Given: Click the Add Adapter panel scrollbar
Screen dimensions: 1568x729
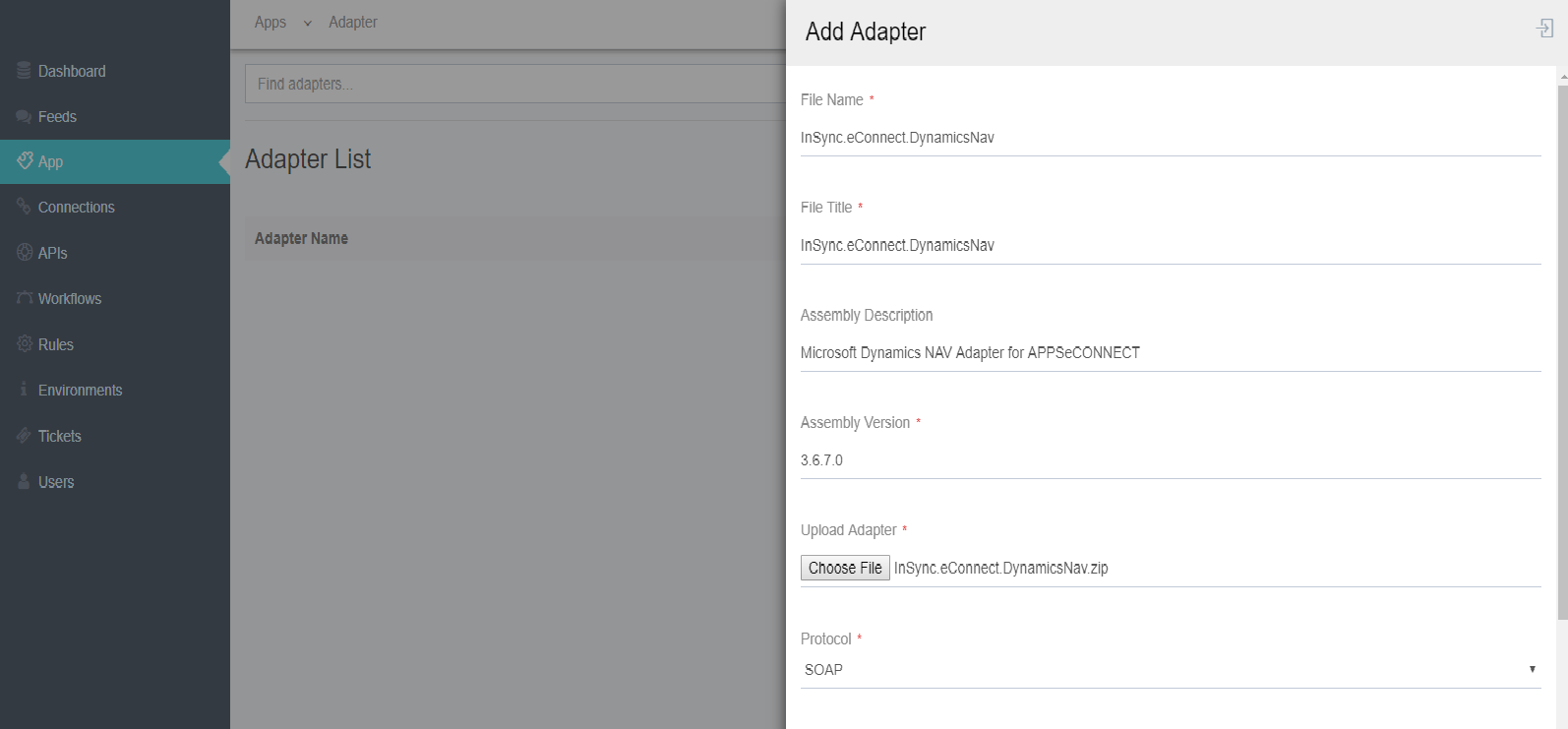Looking at the screenshot, I should click(x=1562, y=351).
